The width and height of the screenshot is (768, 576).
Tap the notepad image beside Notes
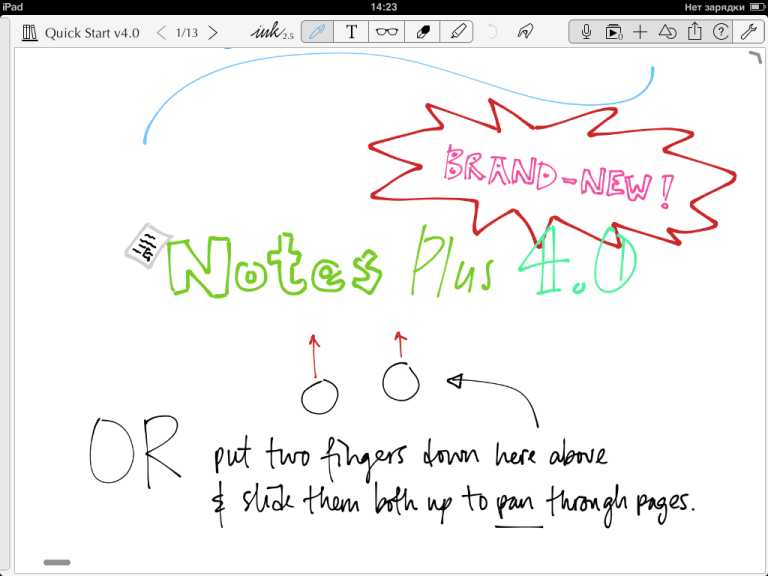[147, 245]
